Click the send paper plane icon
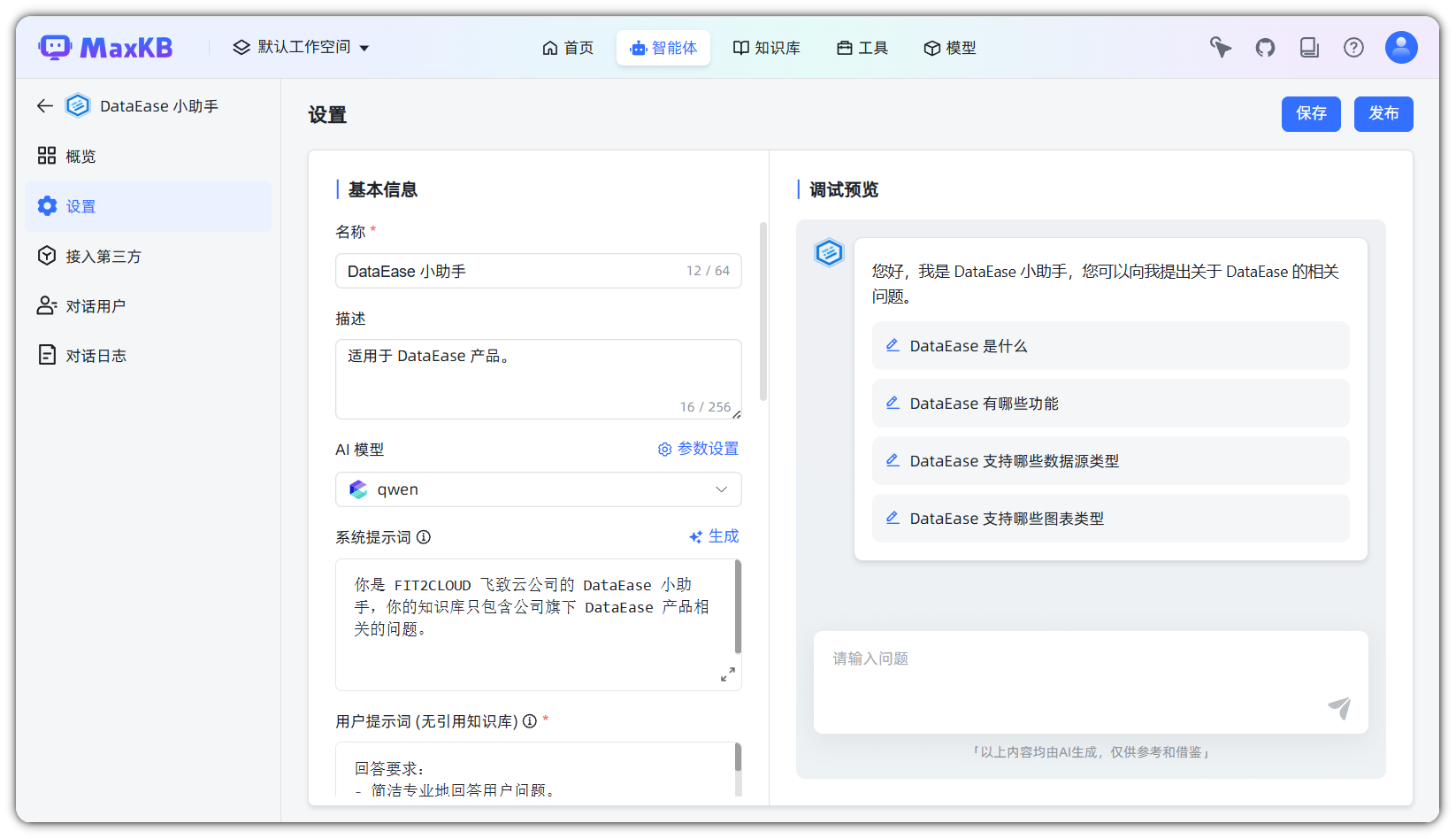This screenshot has height=839, width=1456. tap(1339, 707)
